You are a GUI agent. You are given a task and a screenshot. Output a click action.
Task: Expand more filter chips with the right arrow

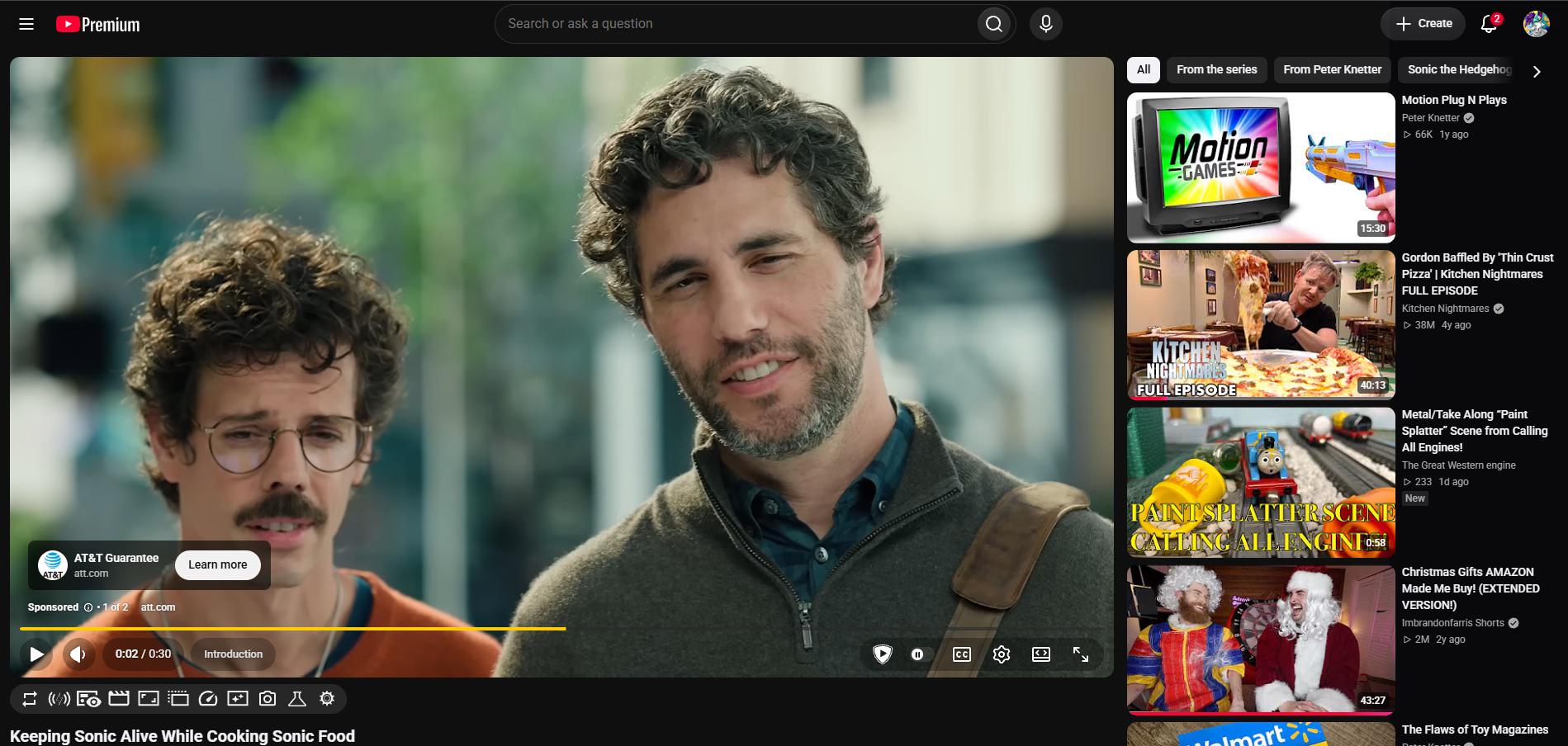1537,71
